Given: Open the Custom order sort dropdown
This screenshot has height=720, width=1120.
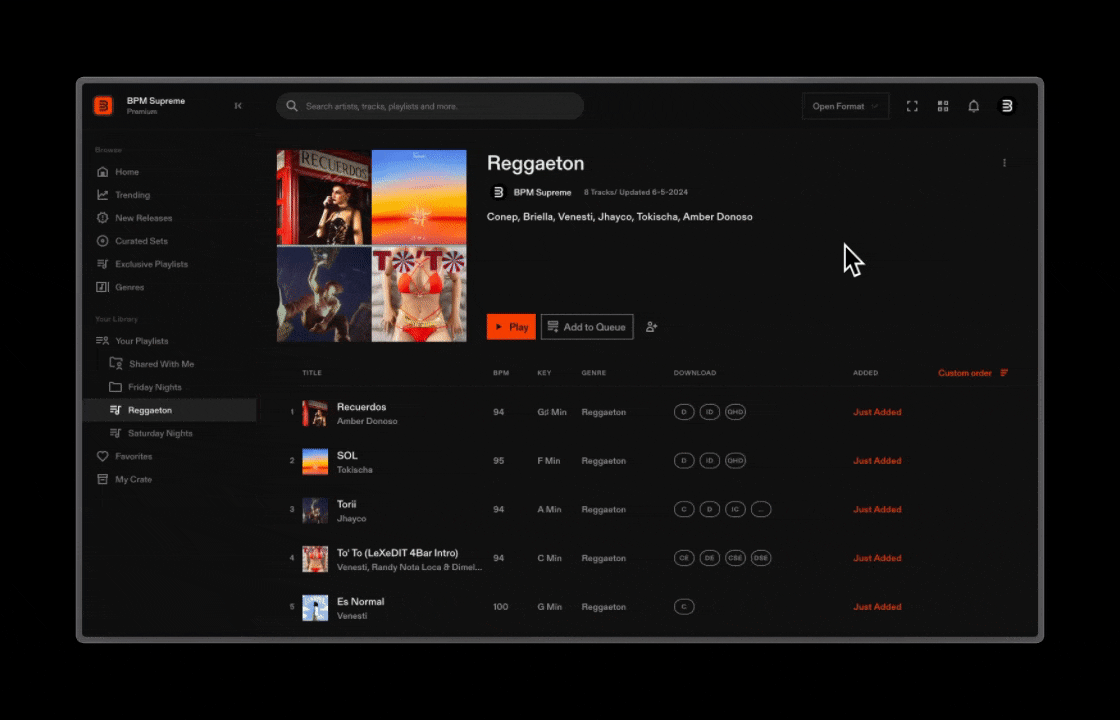Looking at the screenshot, I should click(x=973, y=373).
